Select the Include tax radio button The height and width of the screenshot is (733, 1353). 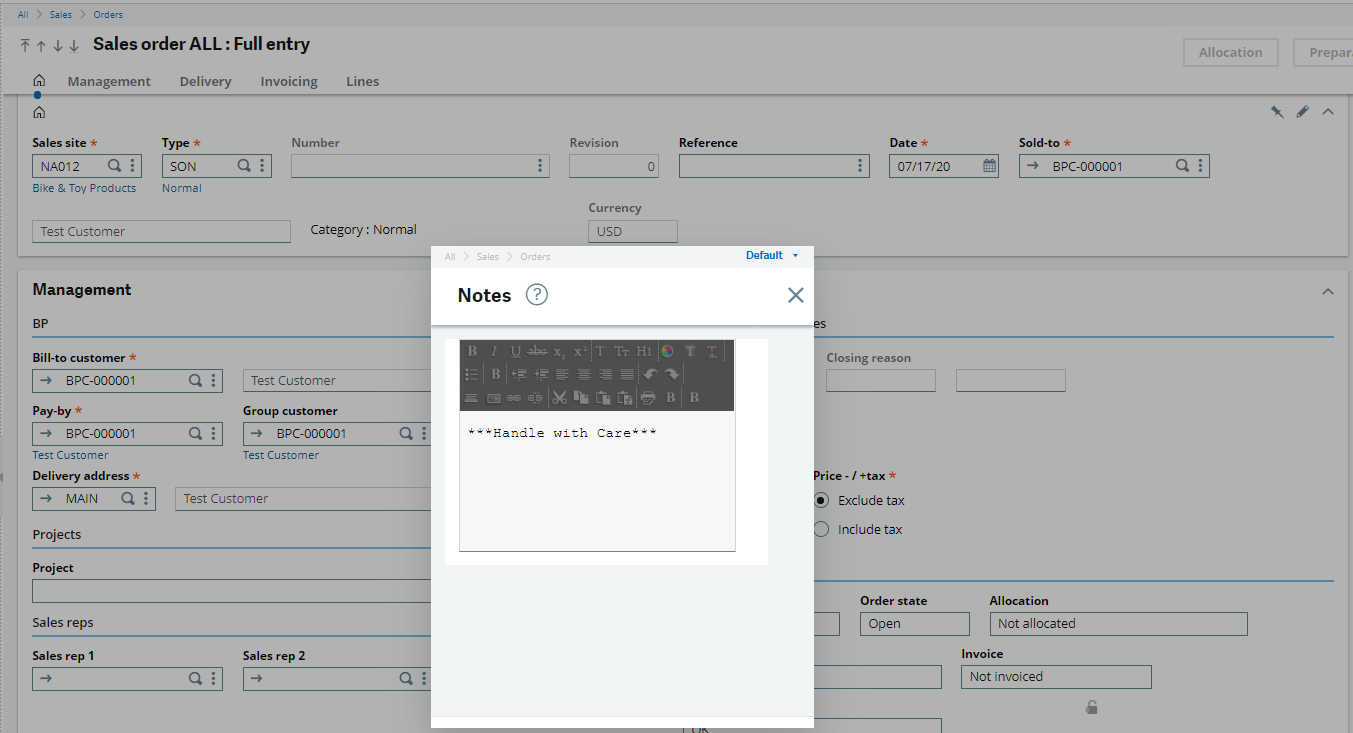(x=821, y=529)
